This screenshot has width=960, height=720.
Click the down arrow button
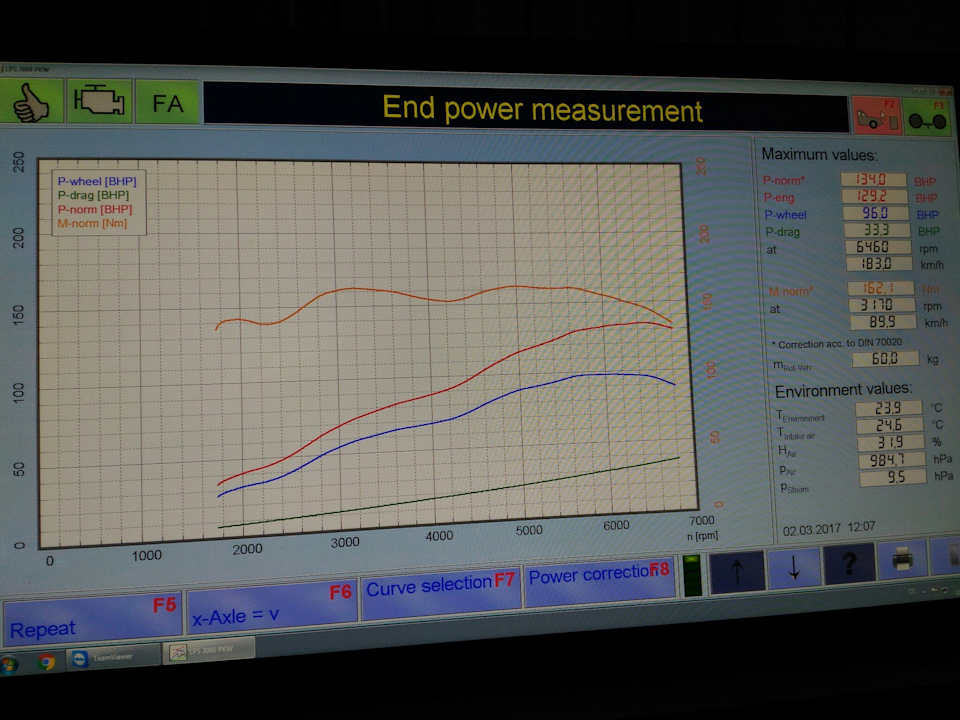coord(793,566)
